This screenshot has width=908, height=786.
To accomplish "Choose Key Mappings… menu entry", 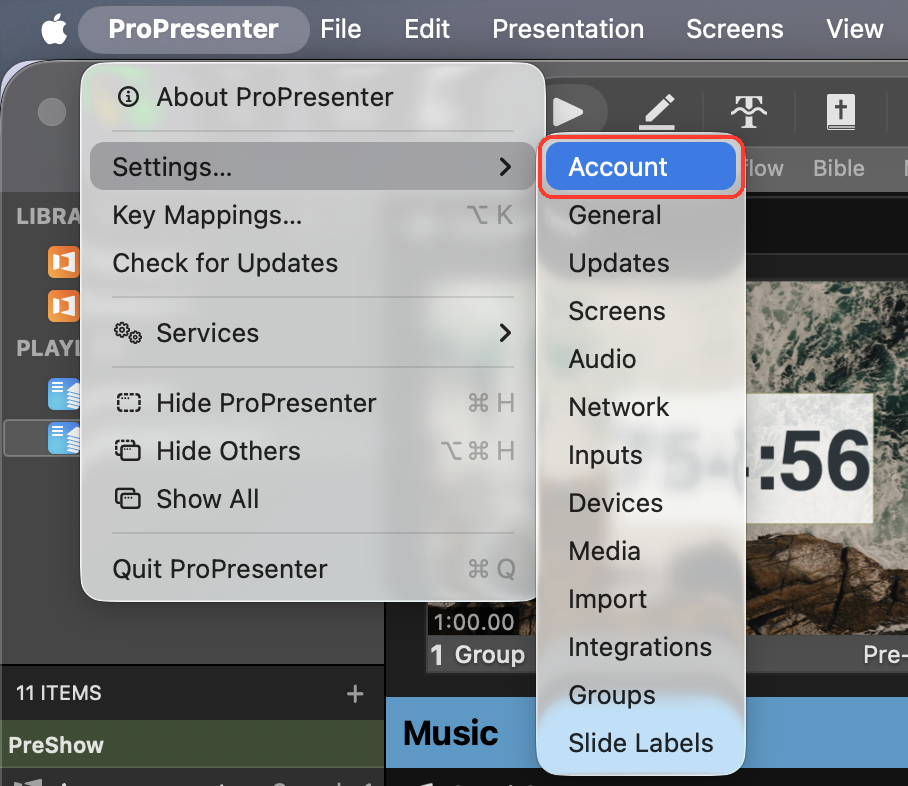I will tap(313, 215).
